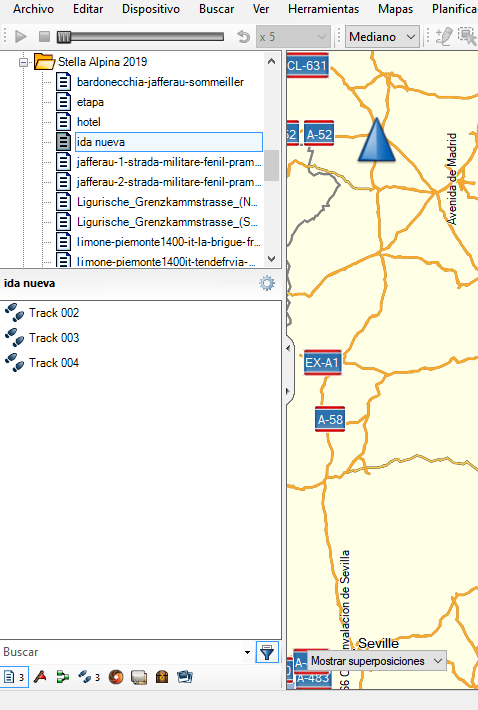Open the Herramientas menu
The image size is (478, 710).
click(x=323, y=9)
